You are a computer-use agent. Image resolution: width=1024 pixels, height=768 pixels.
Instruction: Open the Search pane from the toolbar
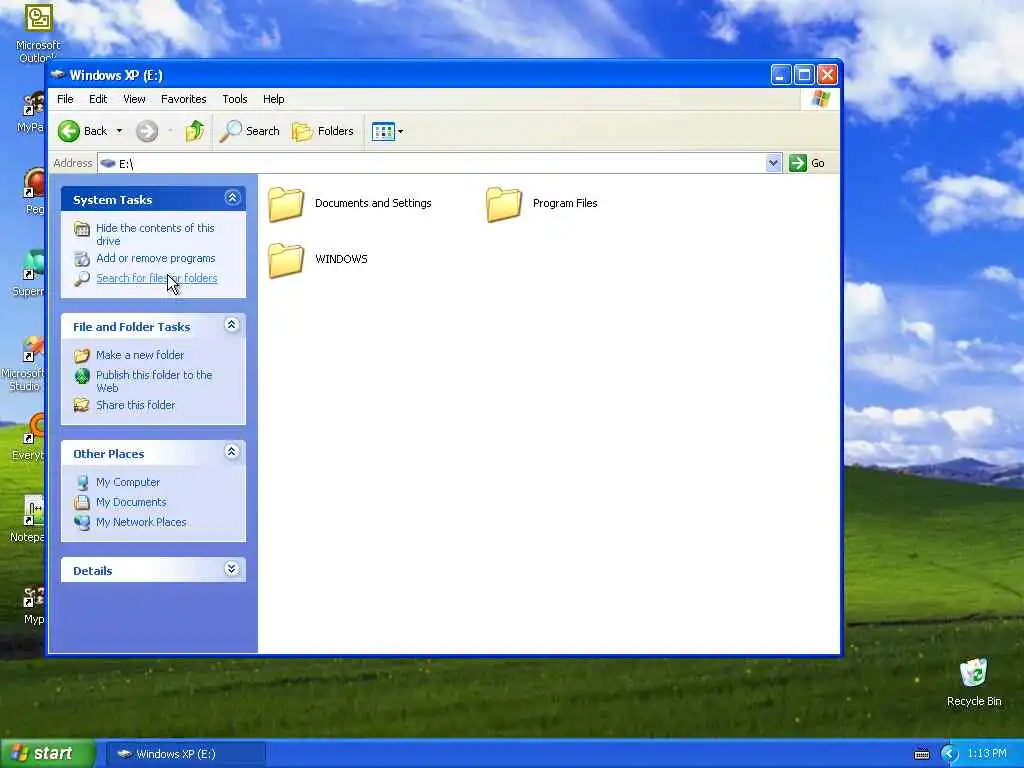[249, 131]
